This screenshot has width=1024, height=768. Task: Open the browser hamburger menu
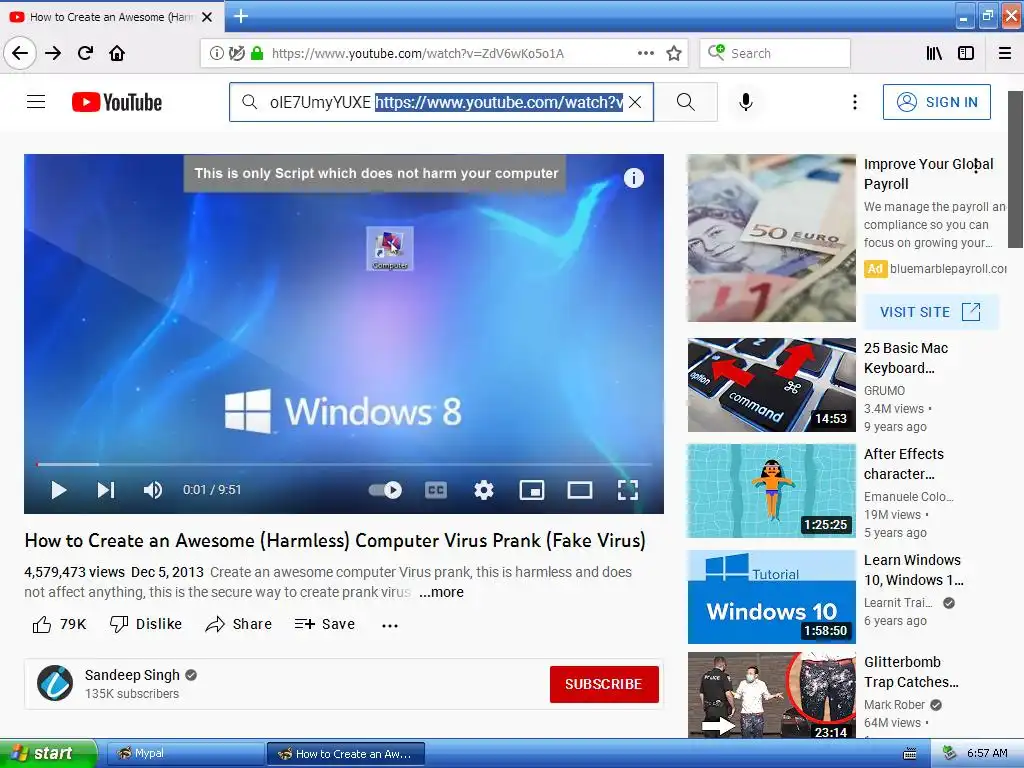click(1005, 53)
